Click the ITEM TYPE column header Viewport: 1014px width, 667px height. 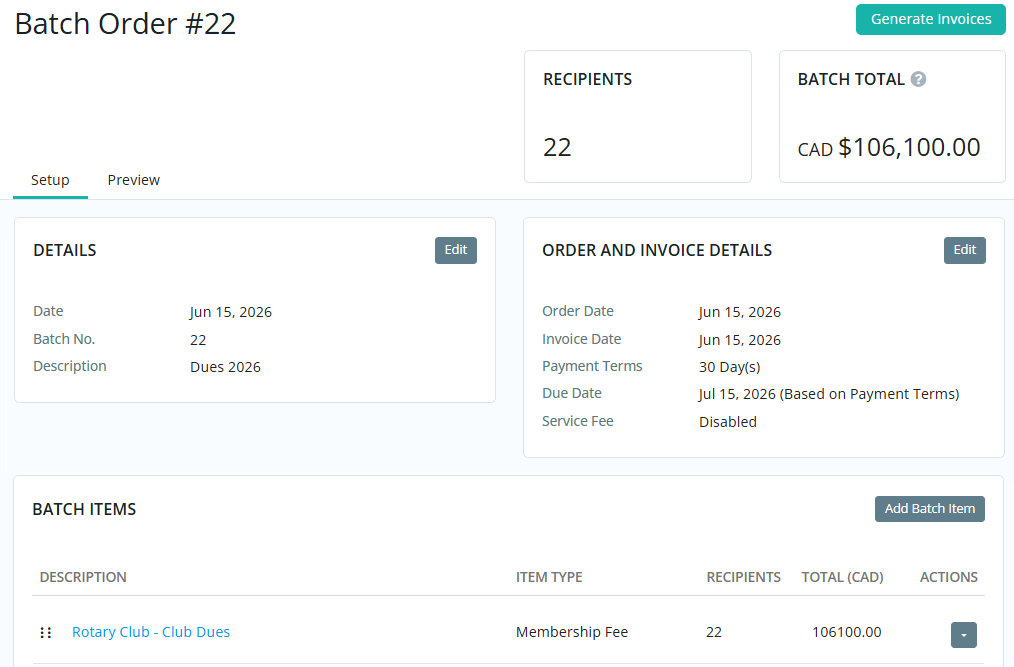click(549, 577)
